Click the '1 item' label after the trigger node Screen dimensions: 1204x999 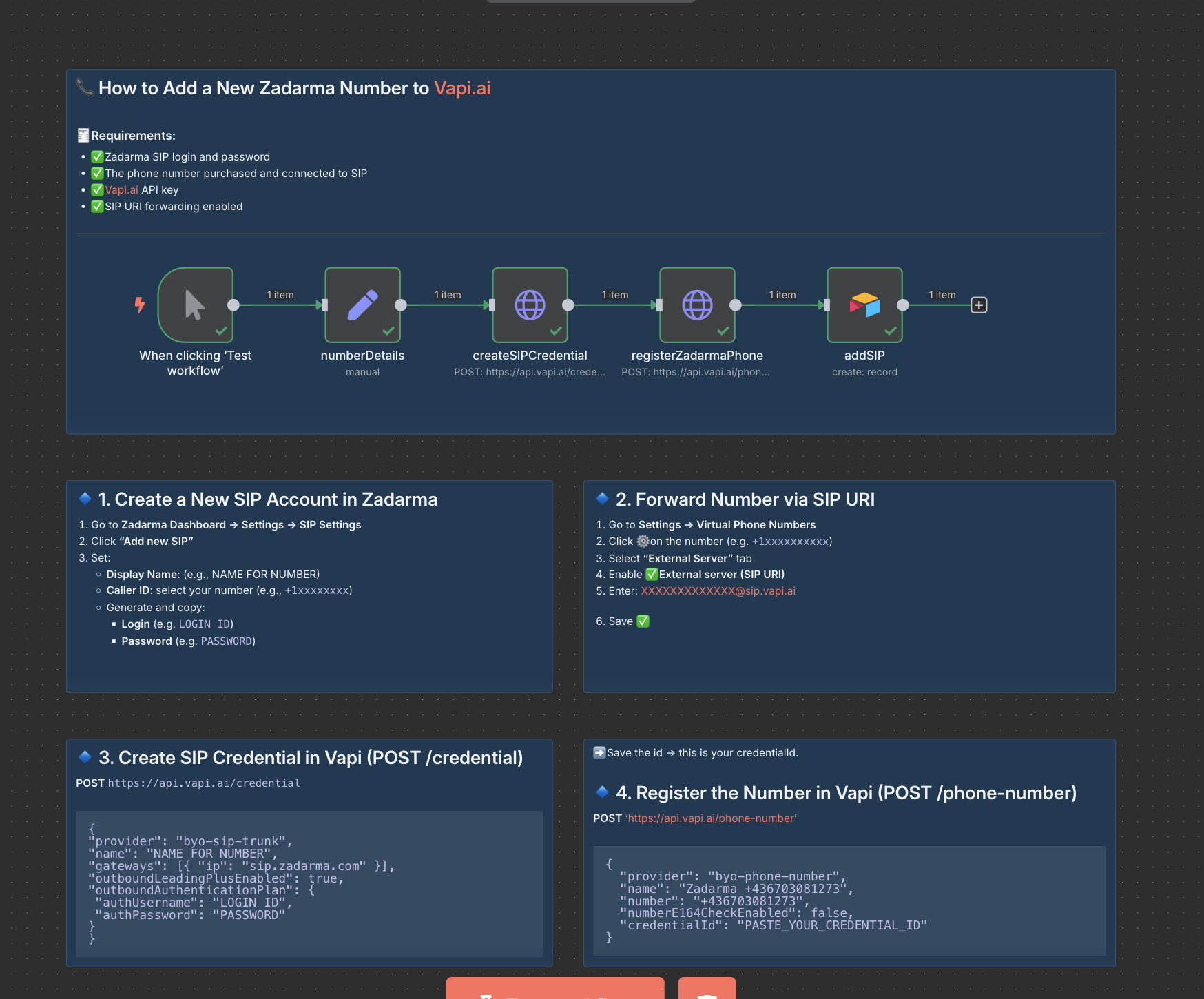point(280,294)
